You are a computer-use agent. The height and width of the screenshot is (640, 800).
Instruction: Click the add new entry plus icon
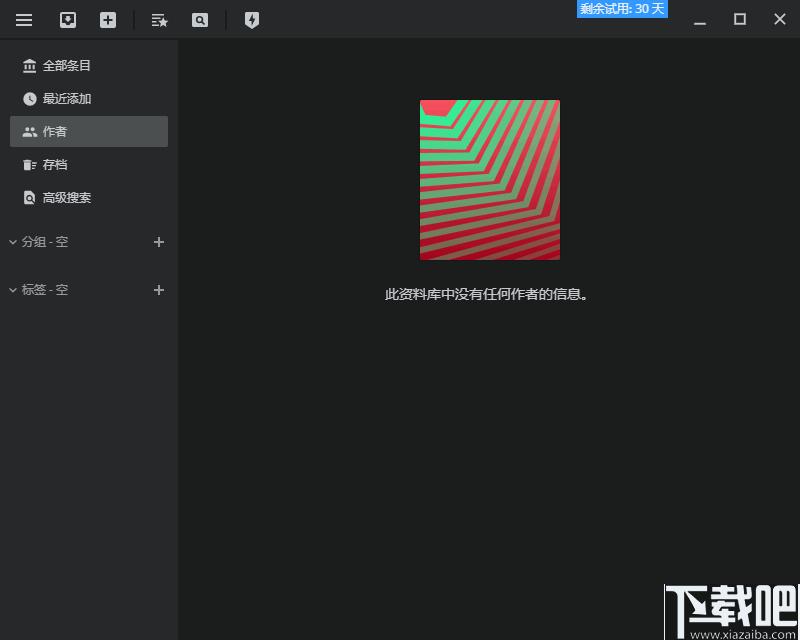pyautogui.click(x=108, y=20)
